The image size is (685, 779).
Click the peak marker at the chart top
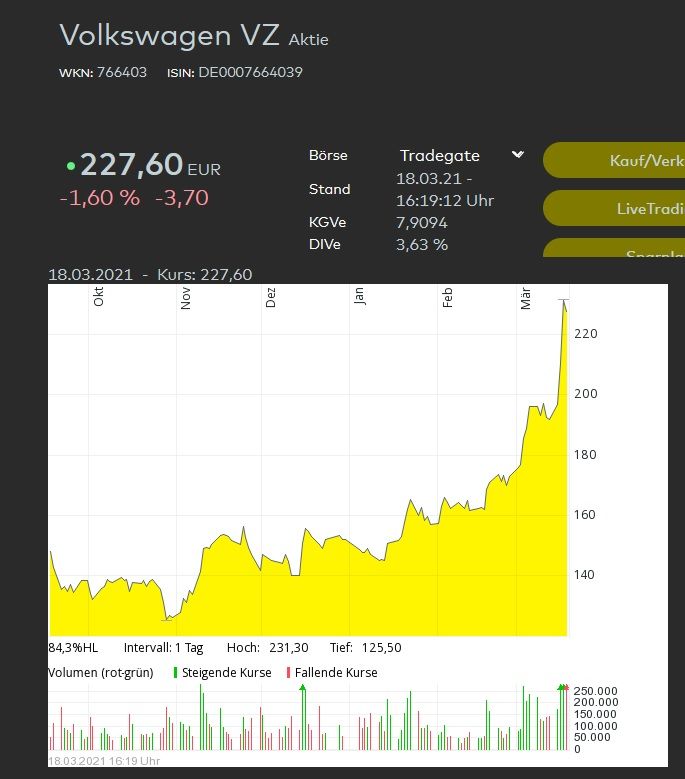pos(564,300)
